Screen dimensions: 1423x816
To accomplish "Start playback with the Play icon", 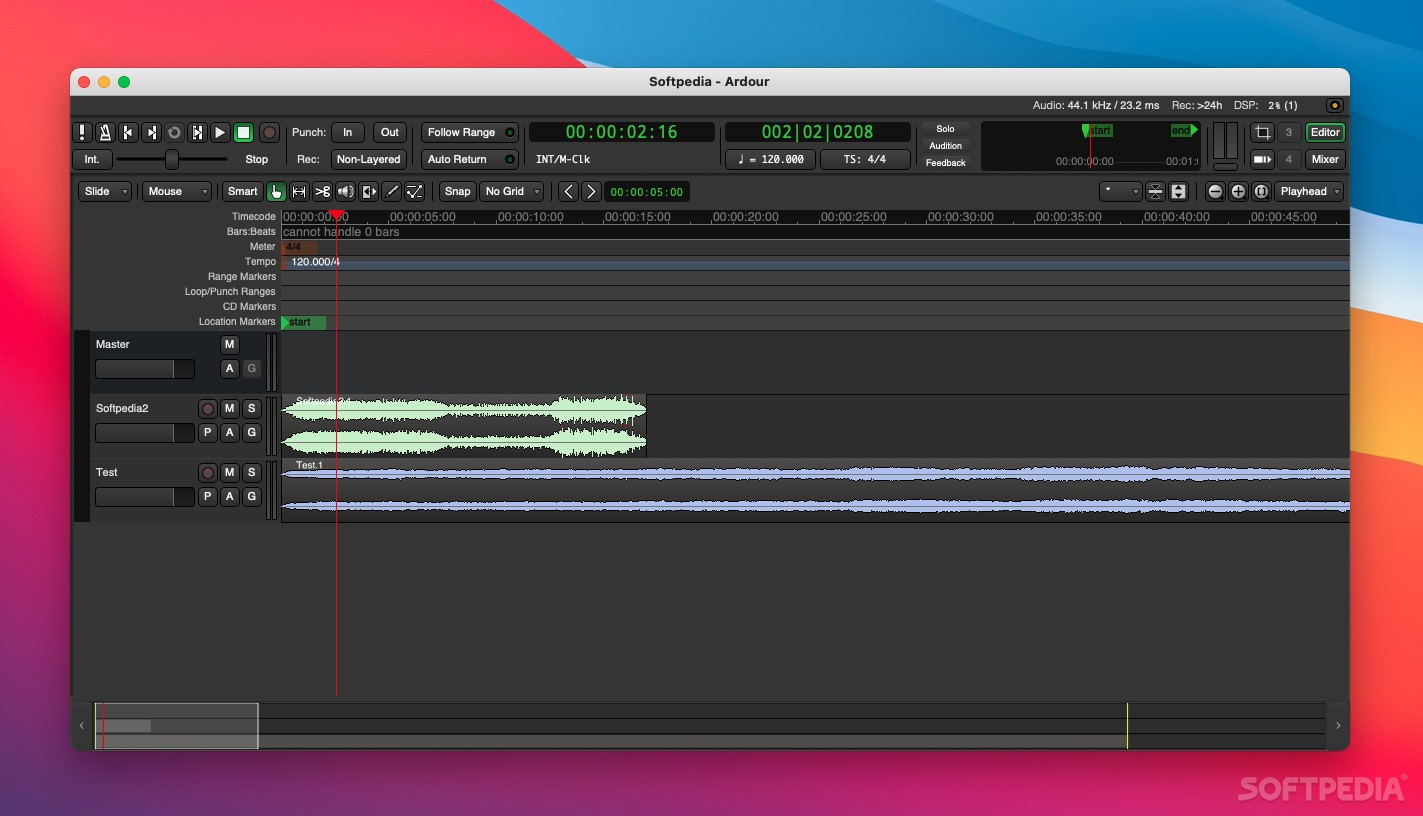I will [220, 132].
